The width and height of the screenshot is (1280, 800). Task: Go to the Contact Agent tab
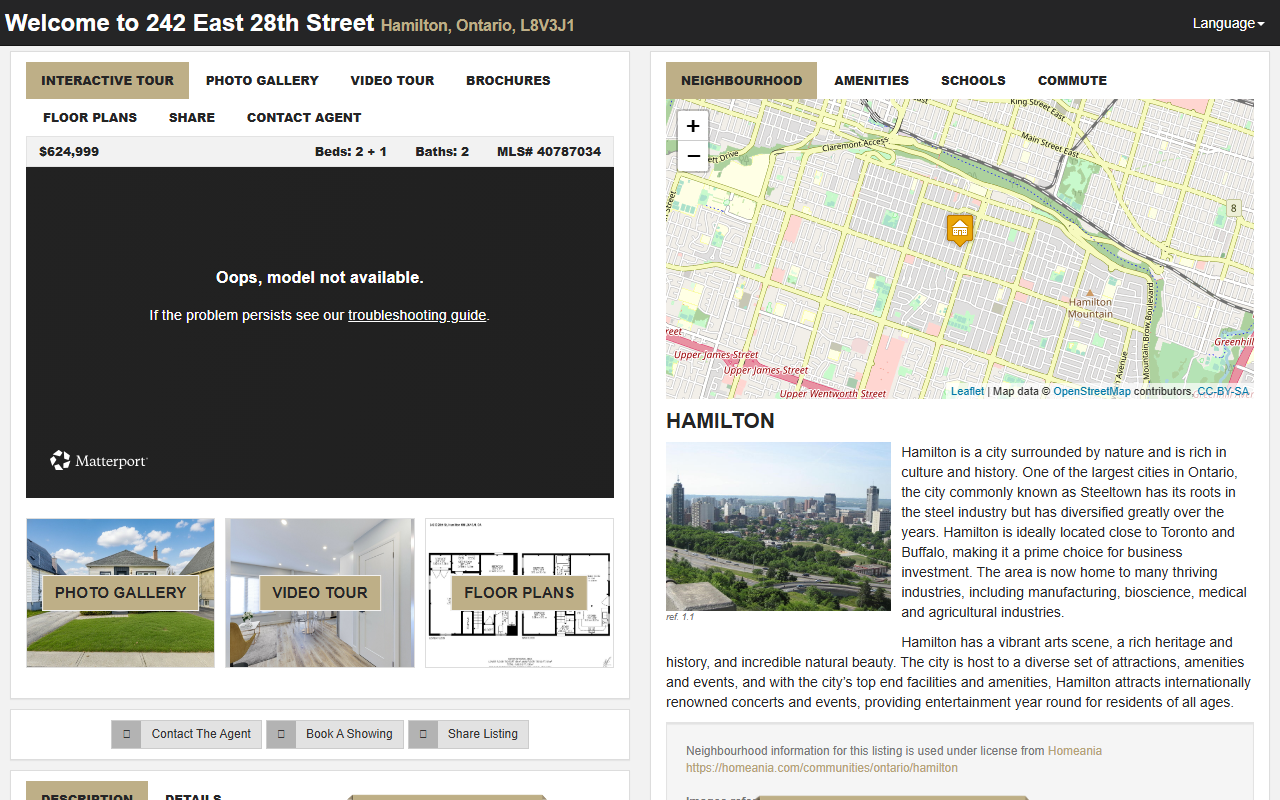304,117
